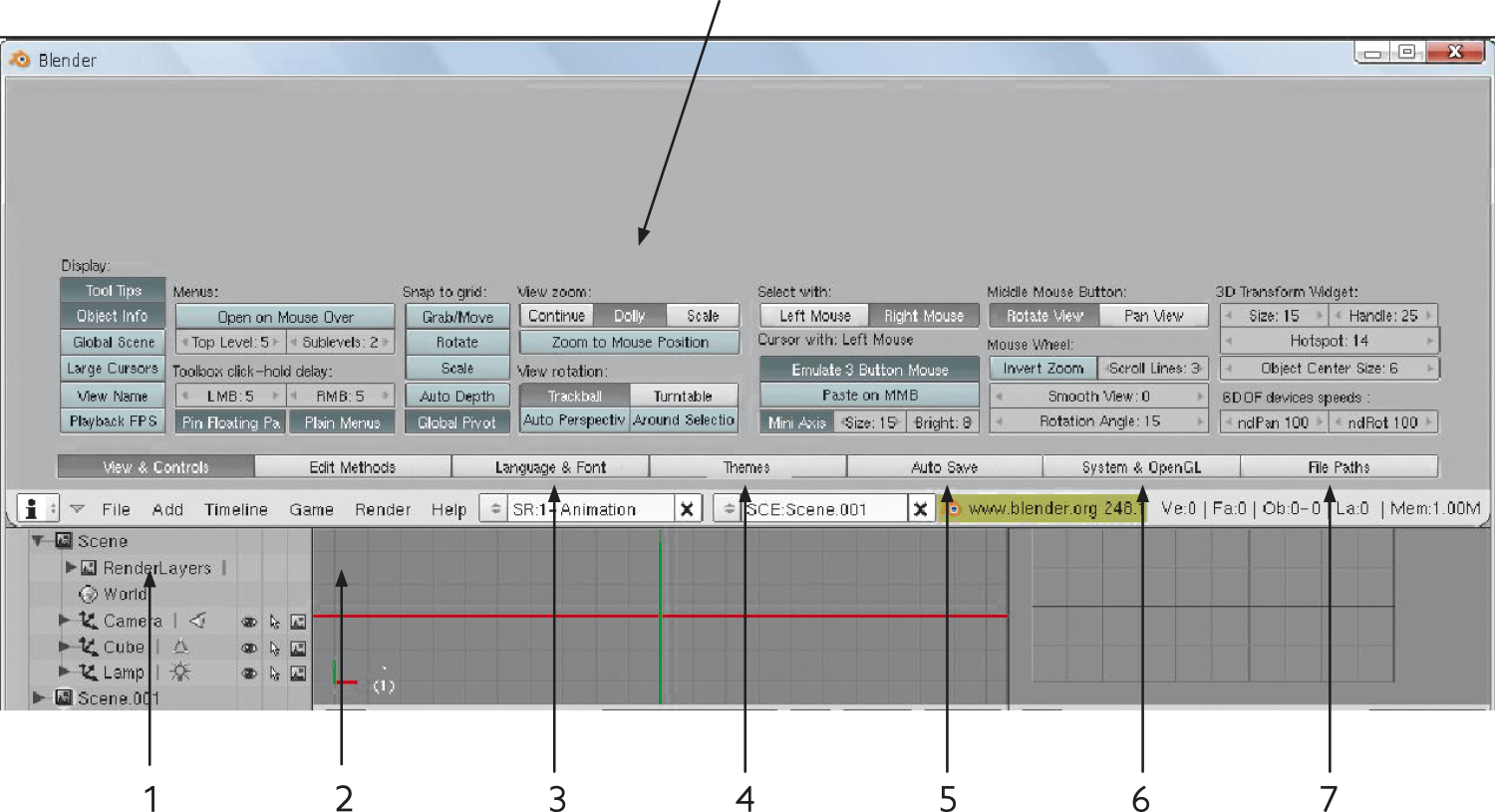Image resolution: width=1495 pixels, height=812 pixels.
Task: Enable Large Cursors
Action: coord(113,369)
